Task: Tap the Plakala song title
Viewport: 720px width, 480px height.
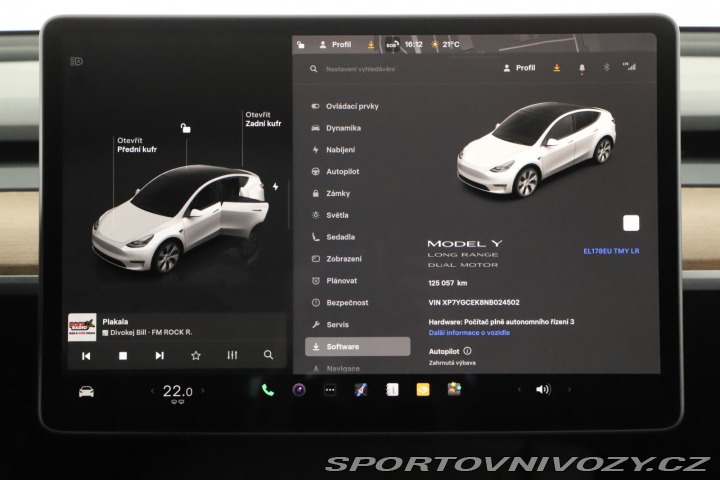Action: (115, 322)
